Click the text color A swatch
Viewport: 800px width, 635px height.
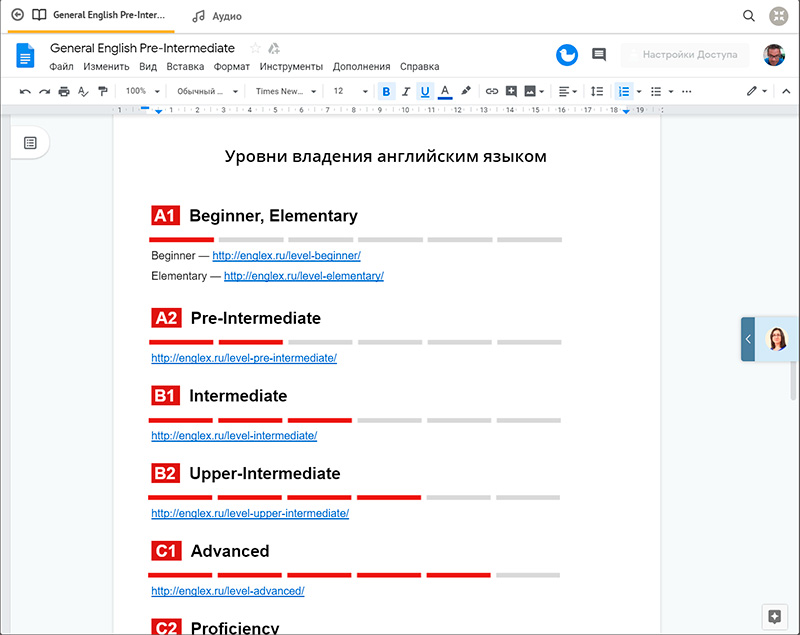click(x=445, y=91)
